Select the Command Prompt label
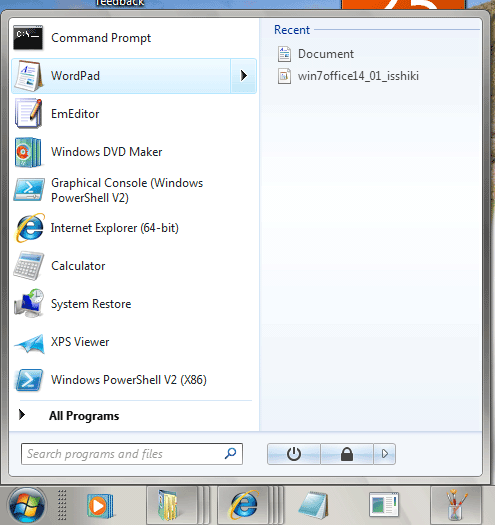Image resolution: width=495 pixels, height=525 pixels. [101, 38]
